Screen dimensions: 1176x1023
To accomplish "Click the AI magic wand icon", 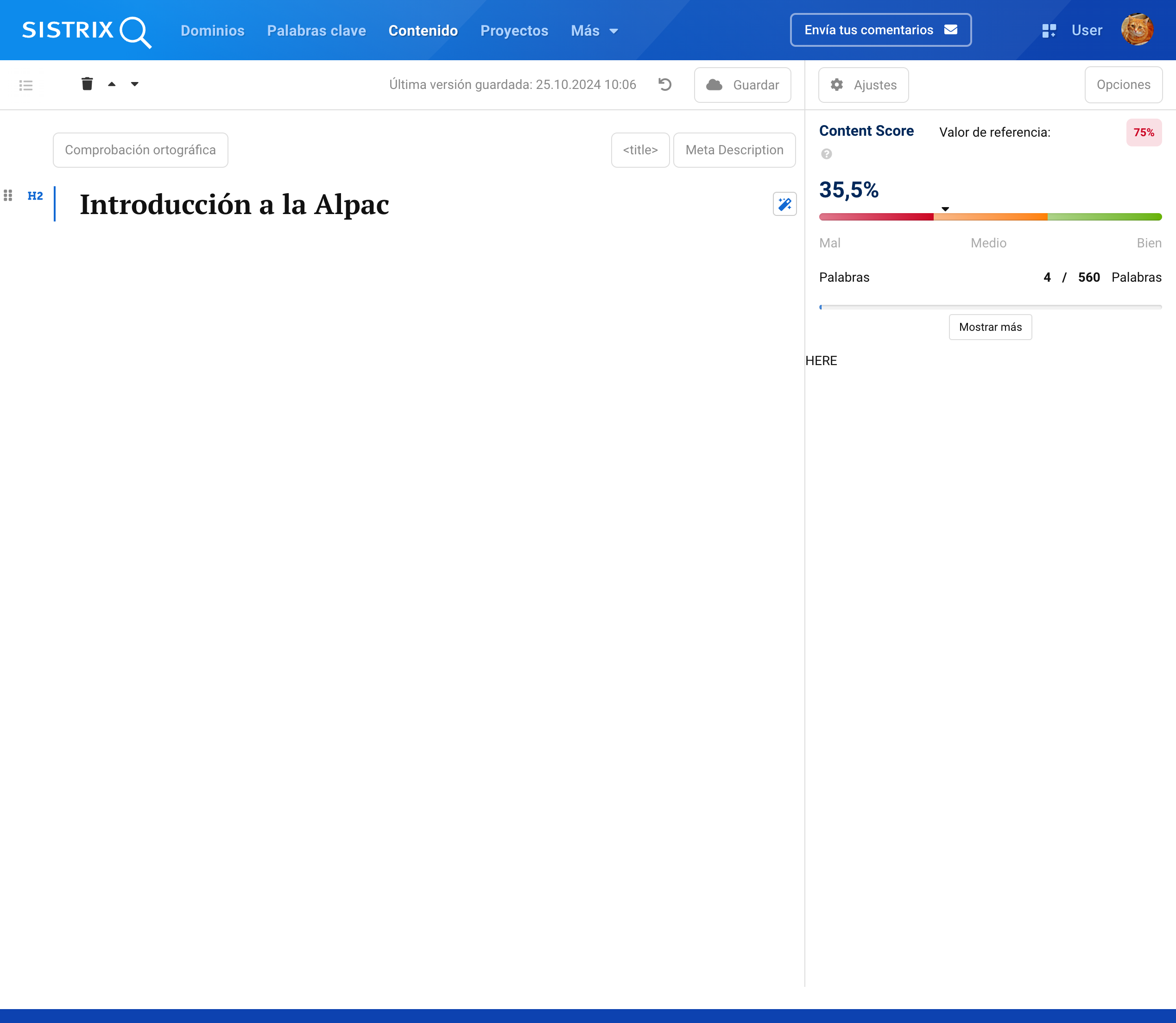I will pyautogui.click(x=784, y=204).
